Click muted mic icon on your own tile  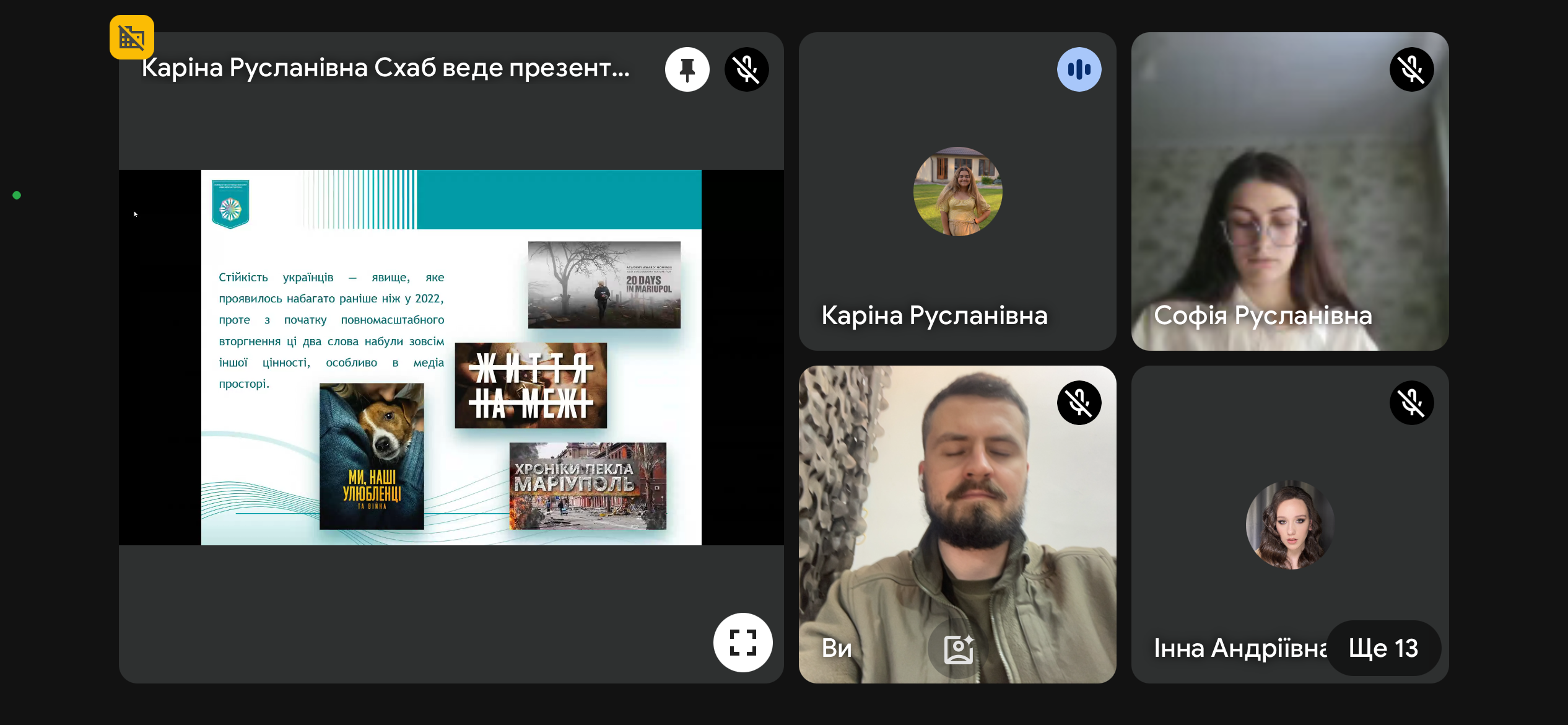tap(1079, 403)
